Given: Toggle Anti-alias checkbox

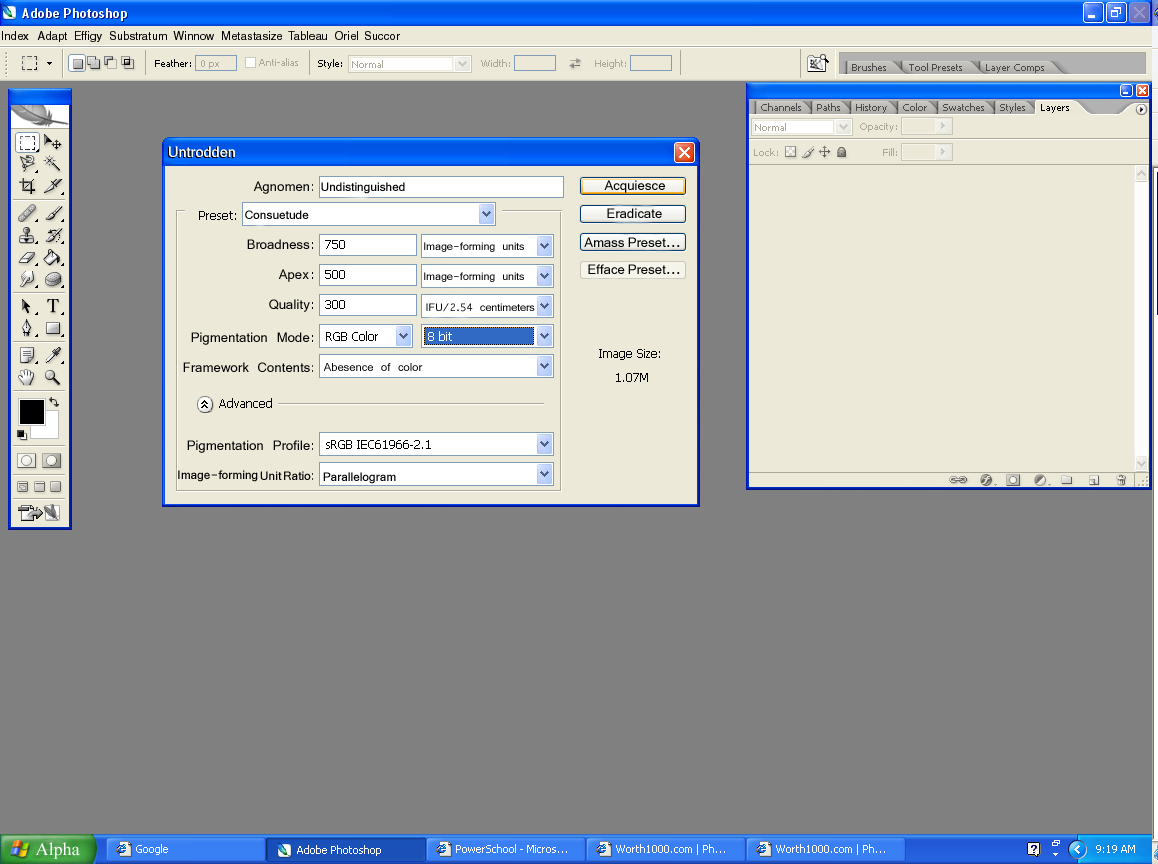Looking at the screenshot, I should [x=250, y=63].
